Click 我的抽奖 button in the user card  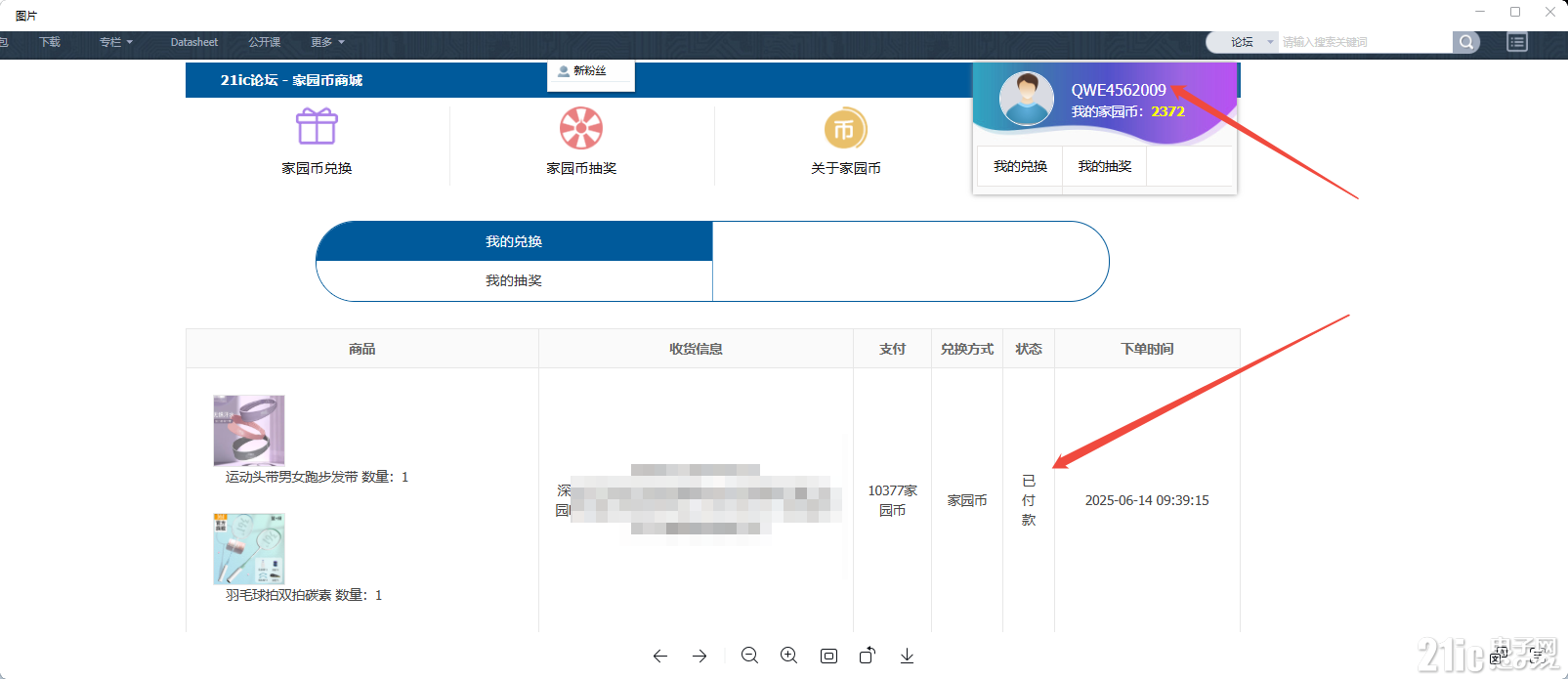(1105, 166)
